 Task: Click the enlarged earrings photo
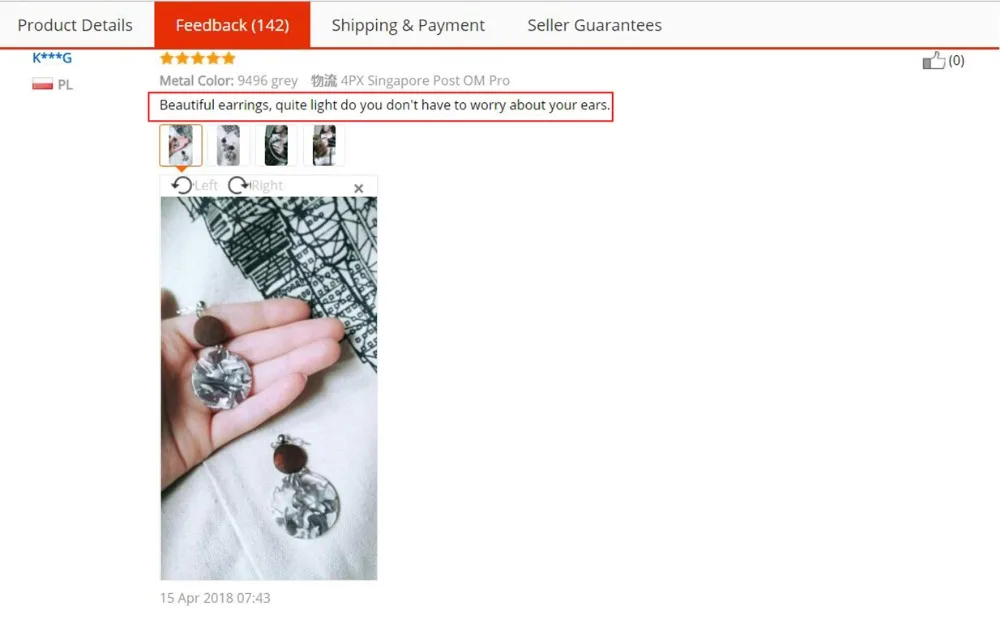(268, 388)
